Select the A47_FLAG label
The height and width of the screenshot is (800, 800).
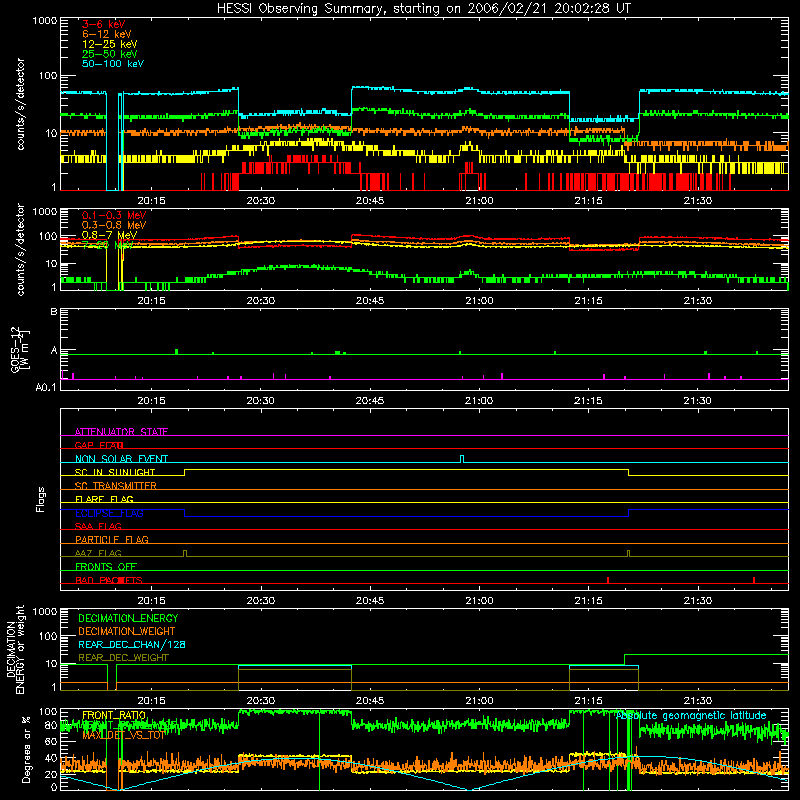point(98,553)
